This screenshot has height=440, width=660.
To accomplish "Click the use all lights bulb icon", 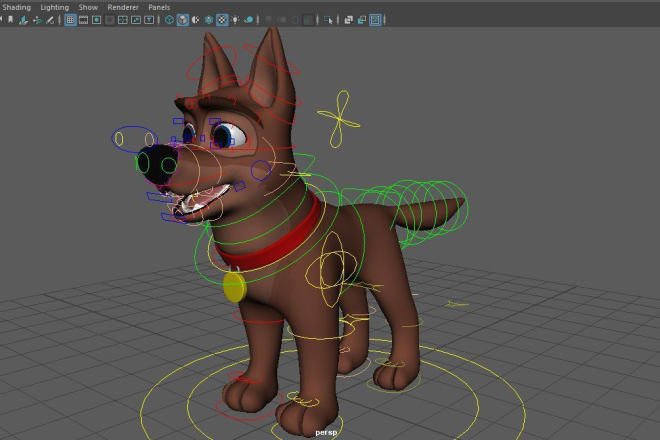I will (x=235, y=19).
